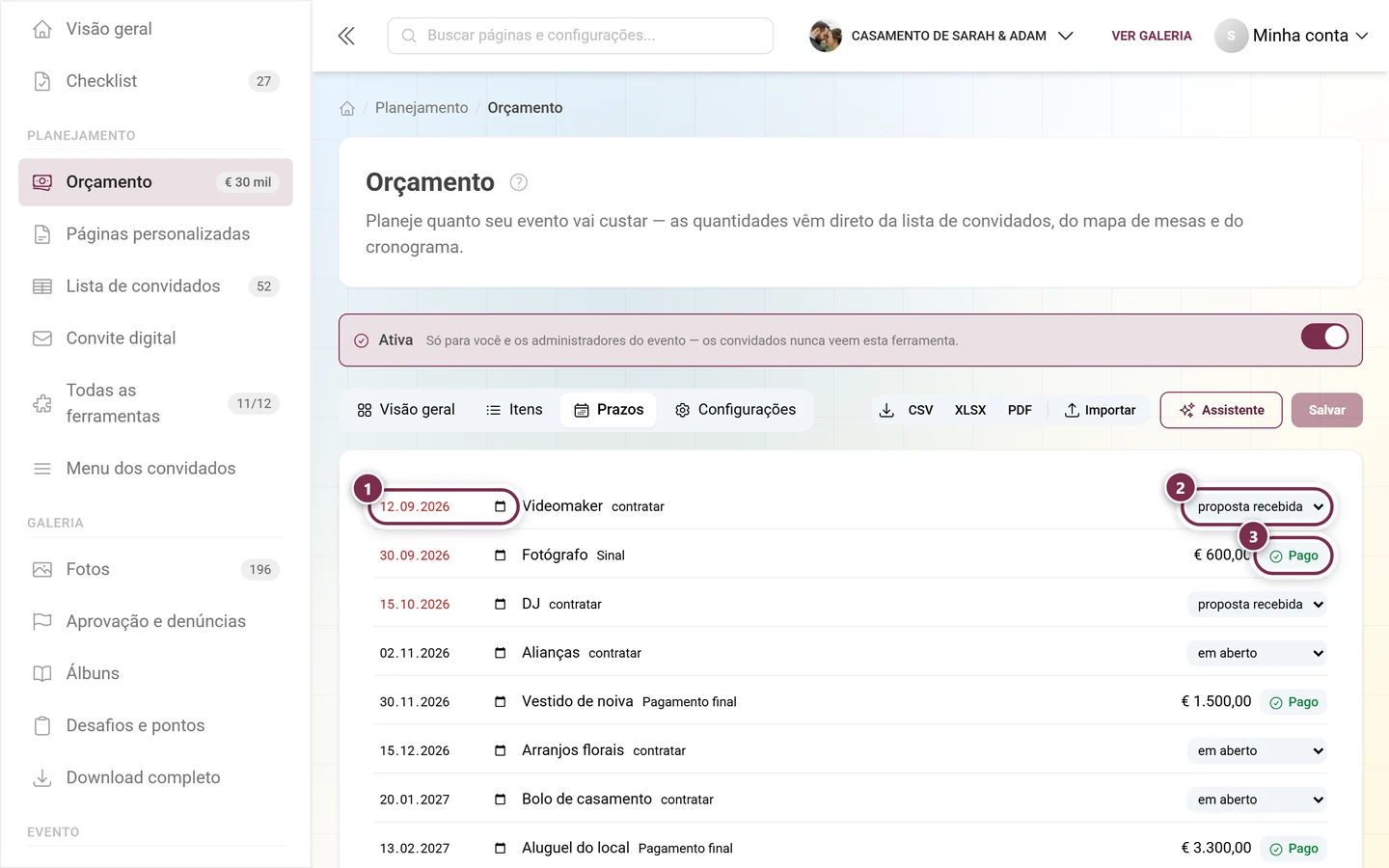
Task: Switch to the Itens tab
Action: point(514,410)
